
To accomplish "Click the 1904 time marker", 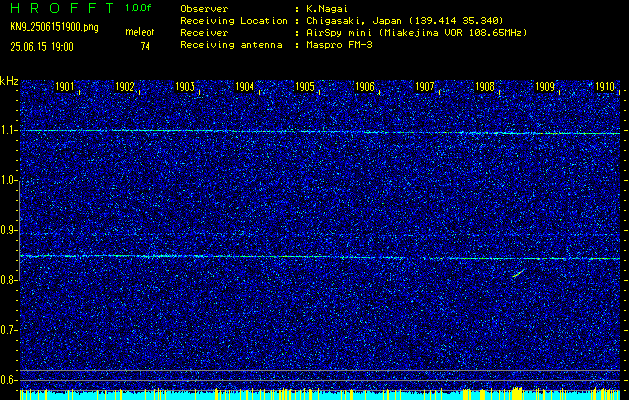I will (x=244, y=87).
